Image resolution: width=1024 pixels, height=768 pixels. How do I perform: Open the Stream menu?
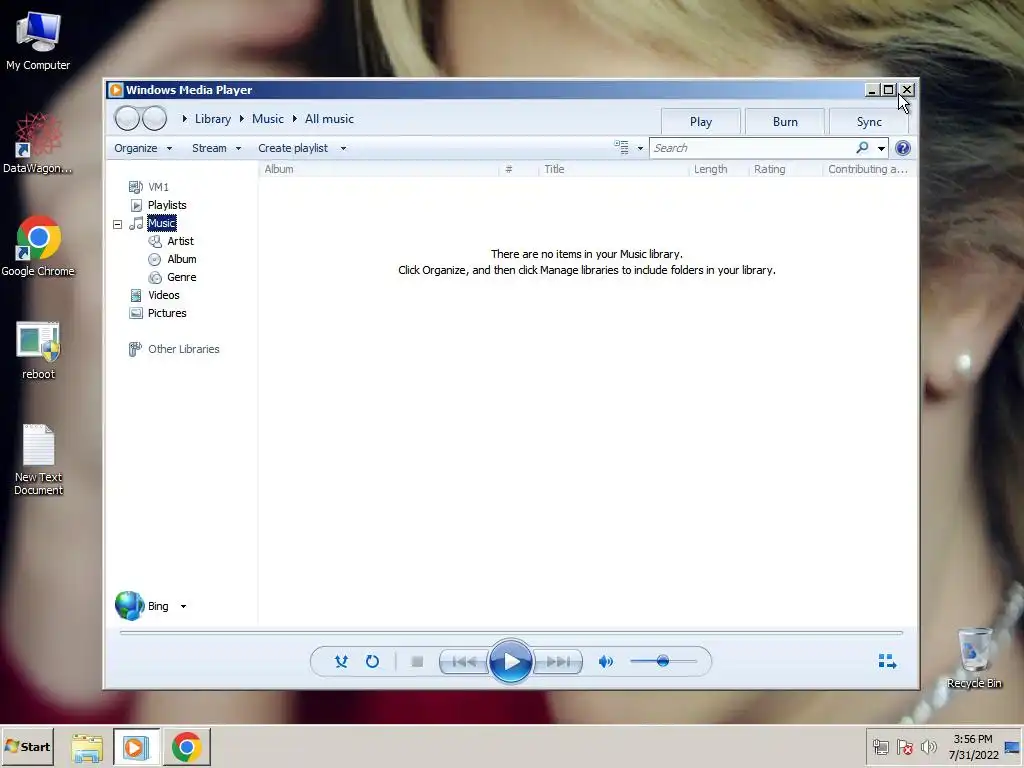click(216, 148)
